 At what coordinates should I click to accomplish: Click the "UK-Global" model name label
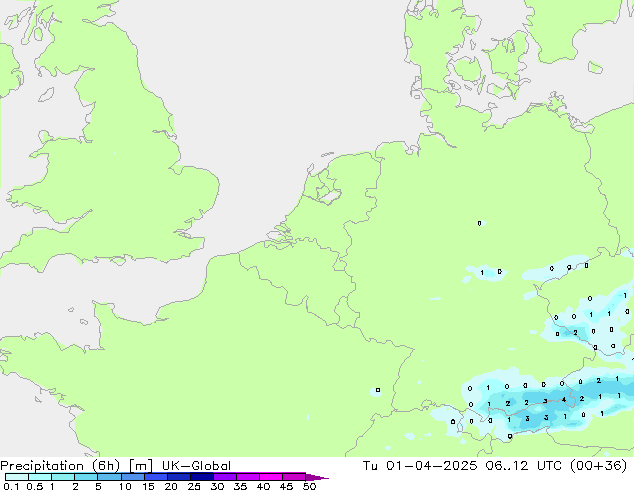point(196,466)
